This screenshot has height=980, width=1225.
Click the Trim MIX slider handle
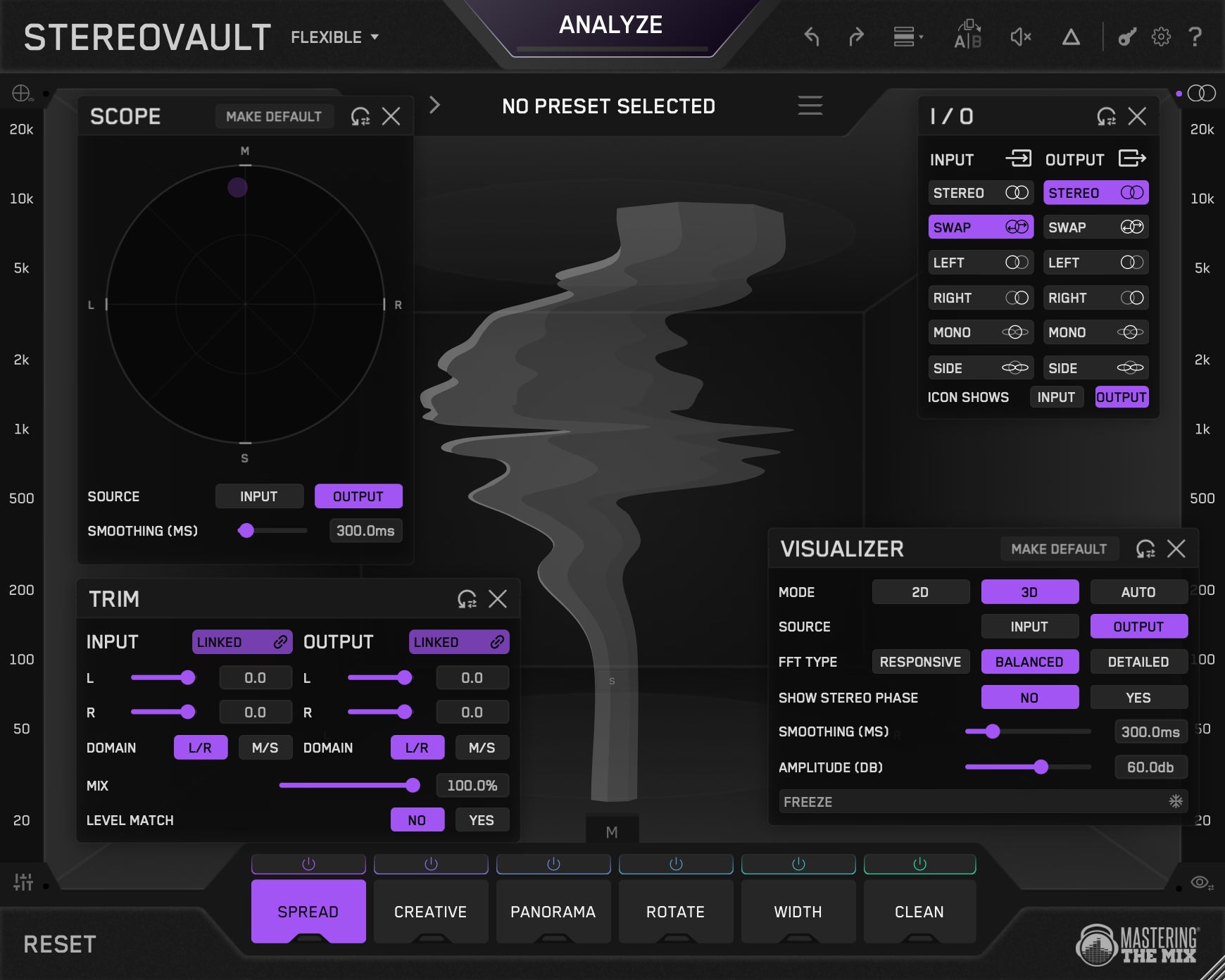(413, 785)
